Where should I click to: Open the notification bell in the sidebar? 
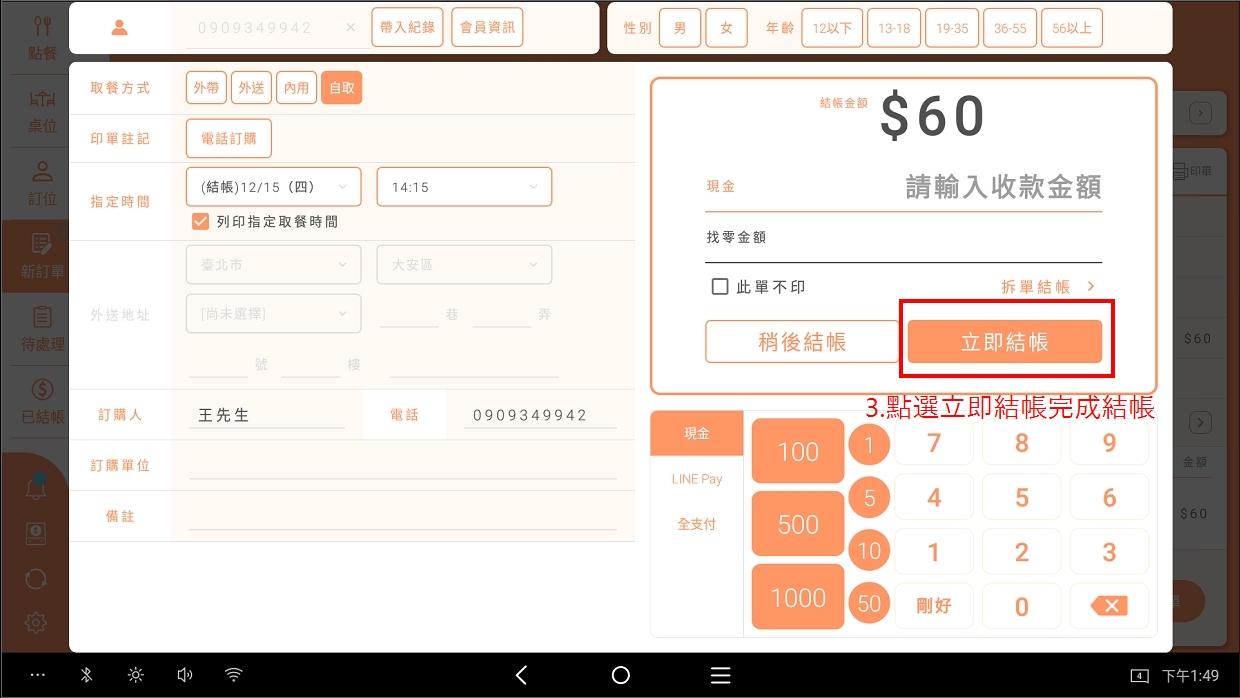tap(35, 489)
